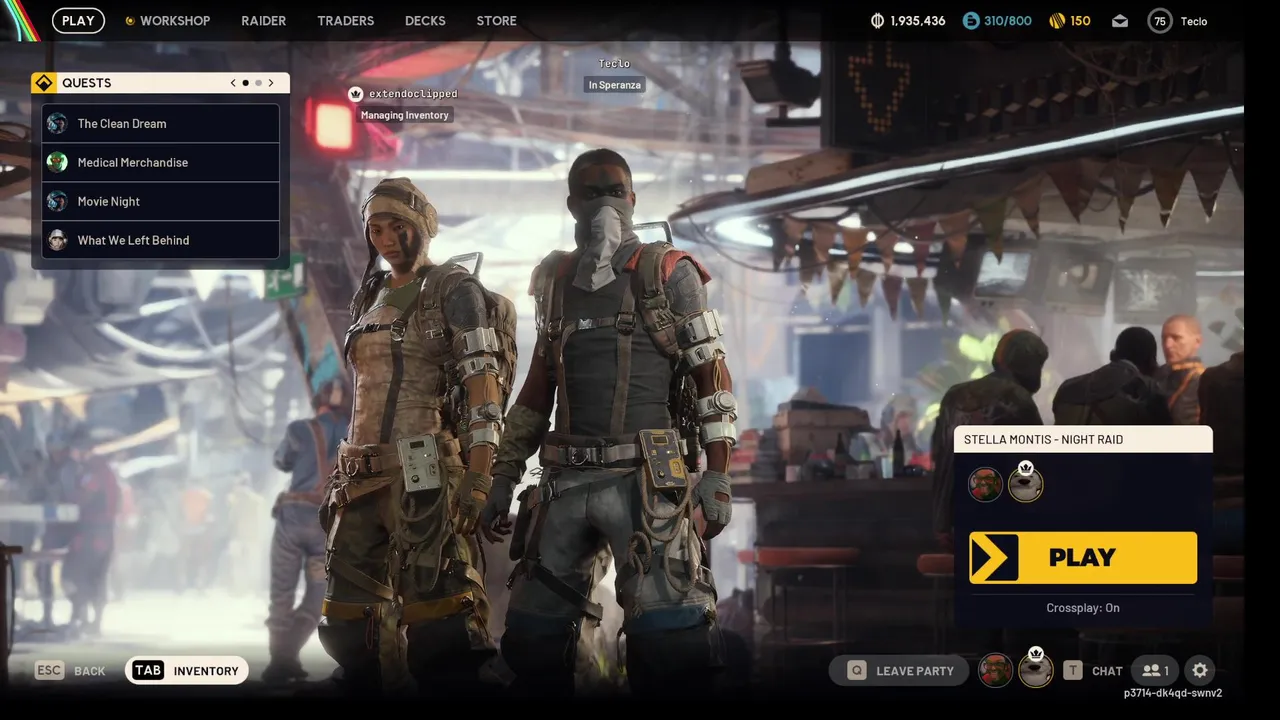This screenshot has height=720, width=1280.
Task: Click the gold currency icon beside 150
Action: 1056,20
